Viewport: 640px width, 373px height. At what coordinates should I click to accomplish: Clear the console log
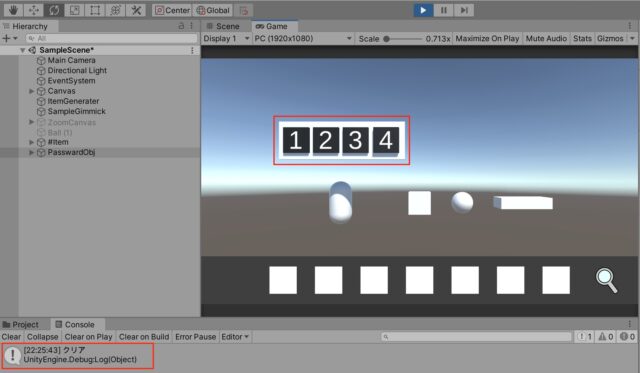point(11,337)
